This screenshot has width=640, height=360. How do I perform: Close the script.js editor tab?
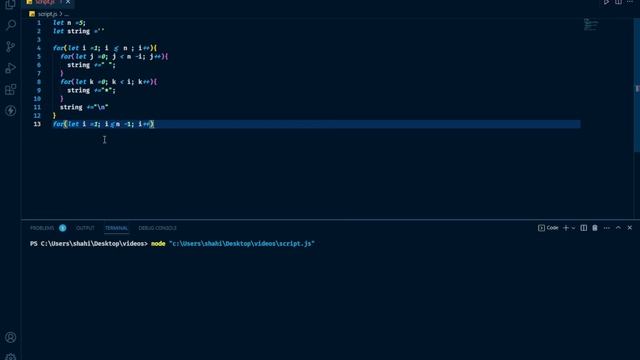(x=68, y=2)
